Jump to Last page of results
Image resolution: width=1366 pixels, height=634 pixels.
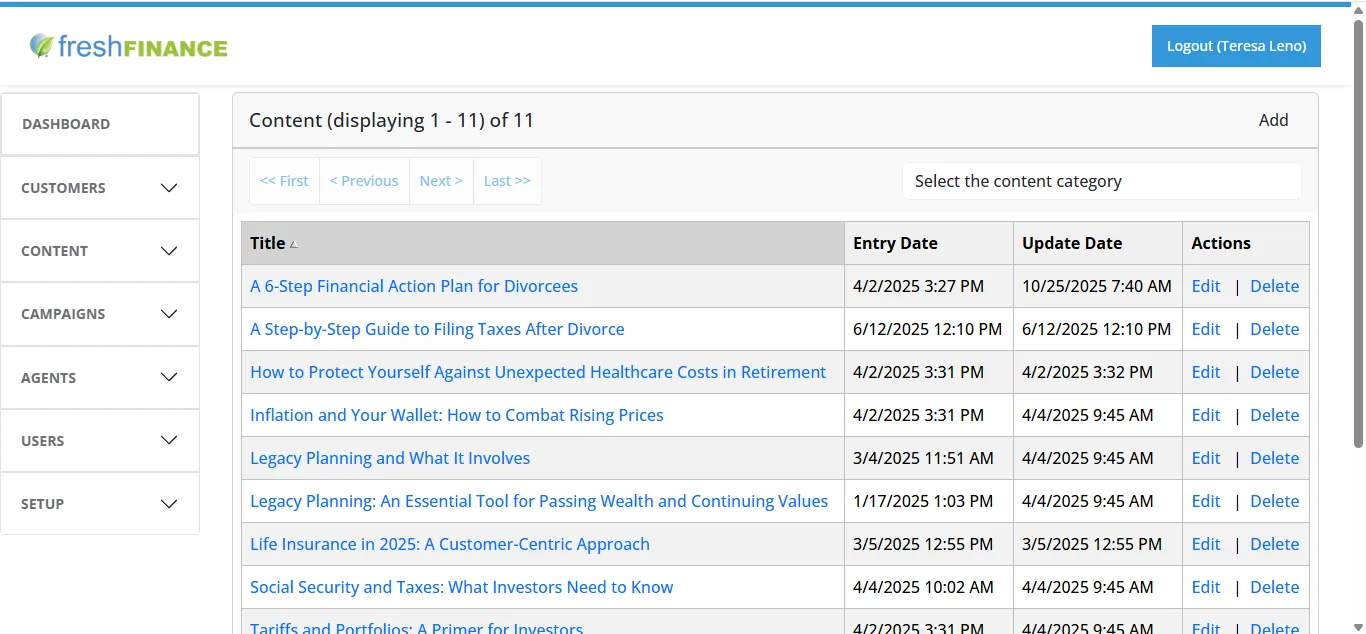point(507,181)
